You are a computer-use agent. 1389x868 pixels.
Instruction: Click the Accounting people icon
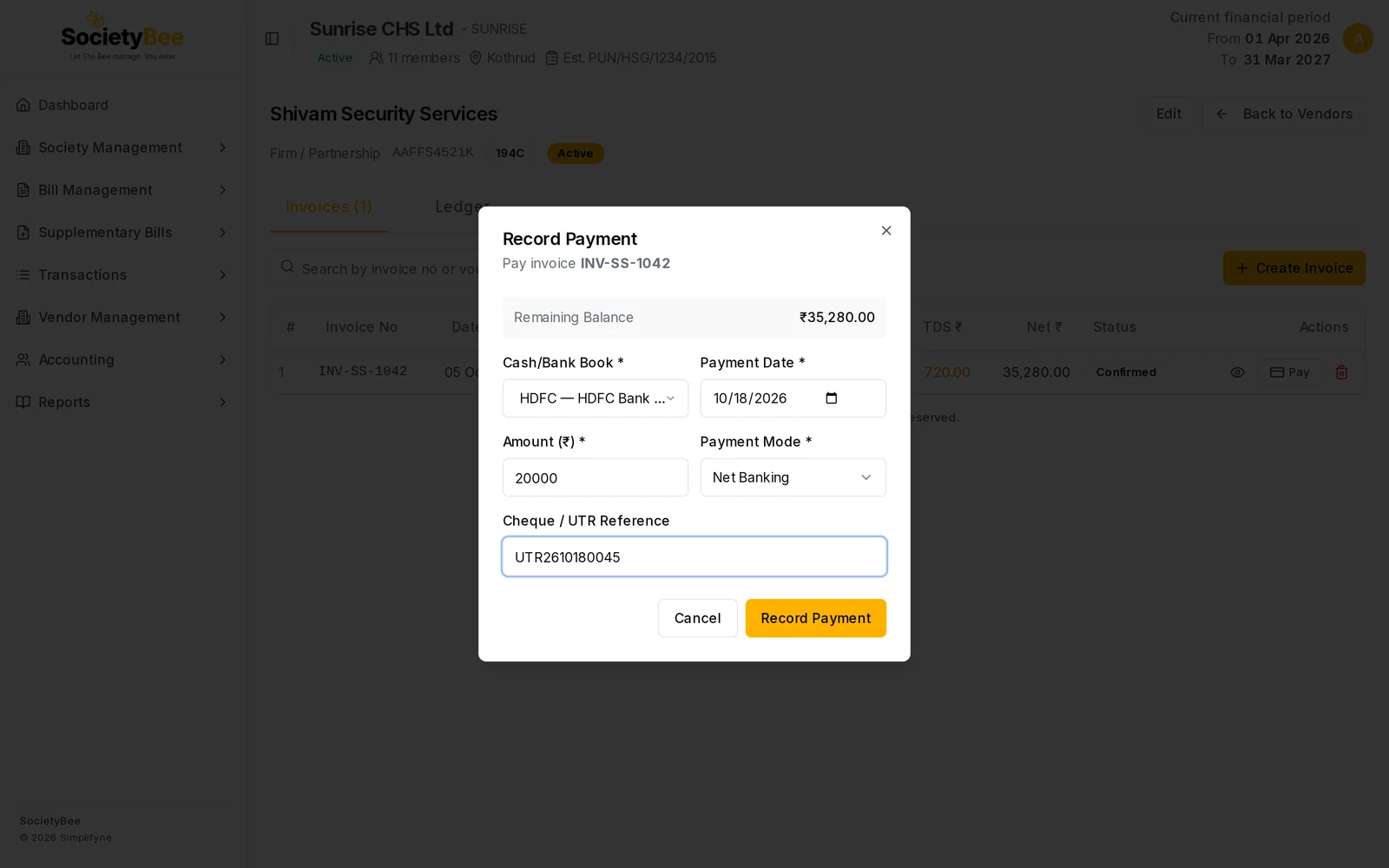(23, 360)
